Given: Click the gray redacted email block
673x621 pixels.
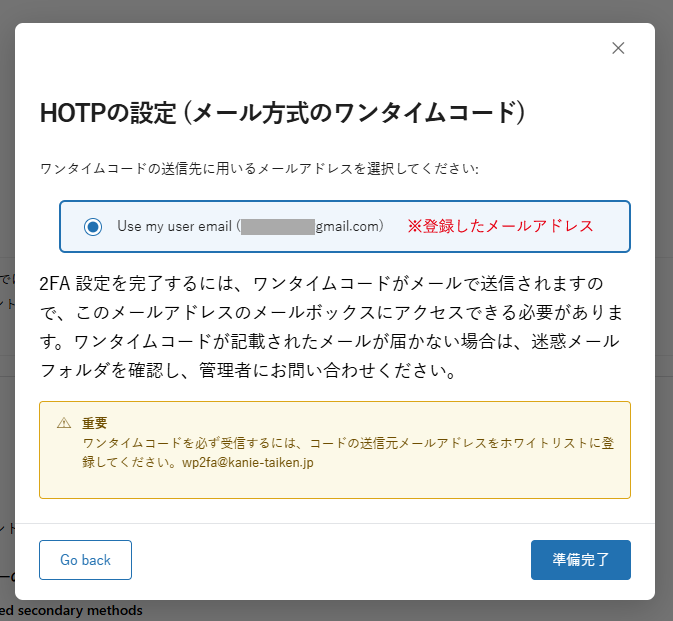Looking at the screenshot, I should tap(278, 227).
